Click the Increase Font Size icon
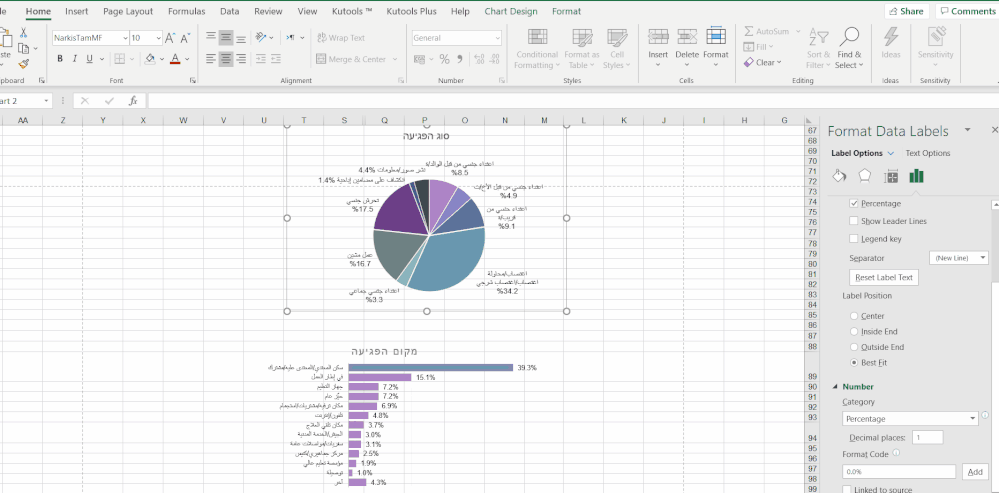The image size is (999, 493). (170, 38)
